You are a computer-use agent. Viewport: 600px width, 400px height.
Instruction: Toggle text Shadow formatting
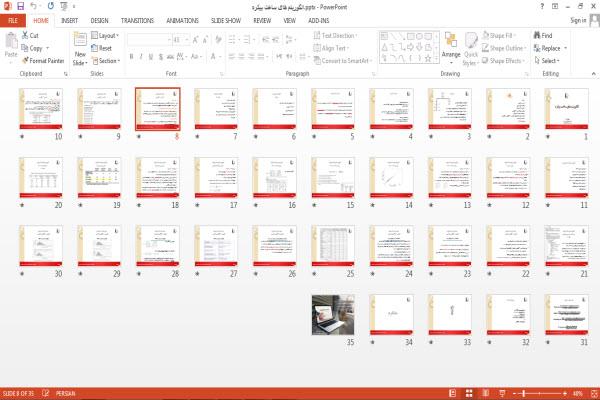click(x=161, y=57)
